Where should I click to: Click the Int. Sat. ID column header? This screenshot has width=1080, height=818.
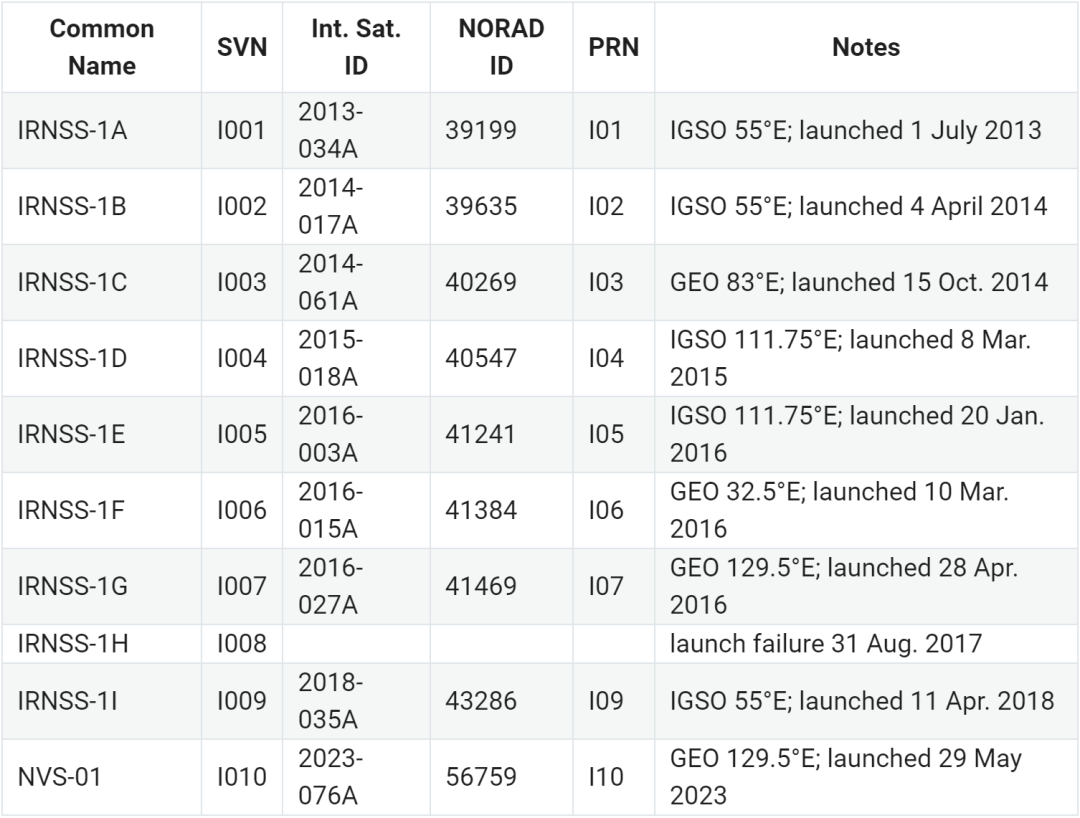[x=355, y=47]
